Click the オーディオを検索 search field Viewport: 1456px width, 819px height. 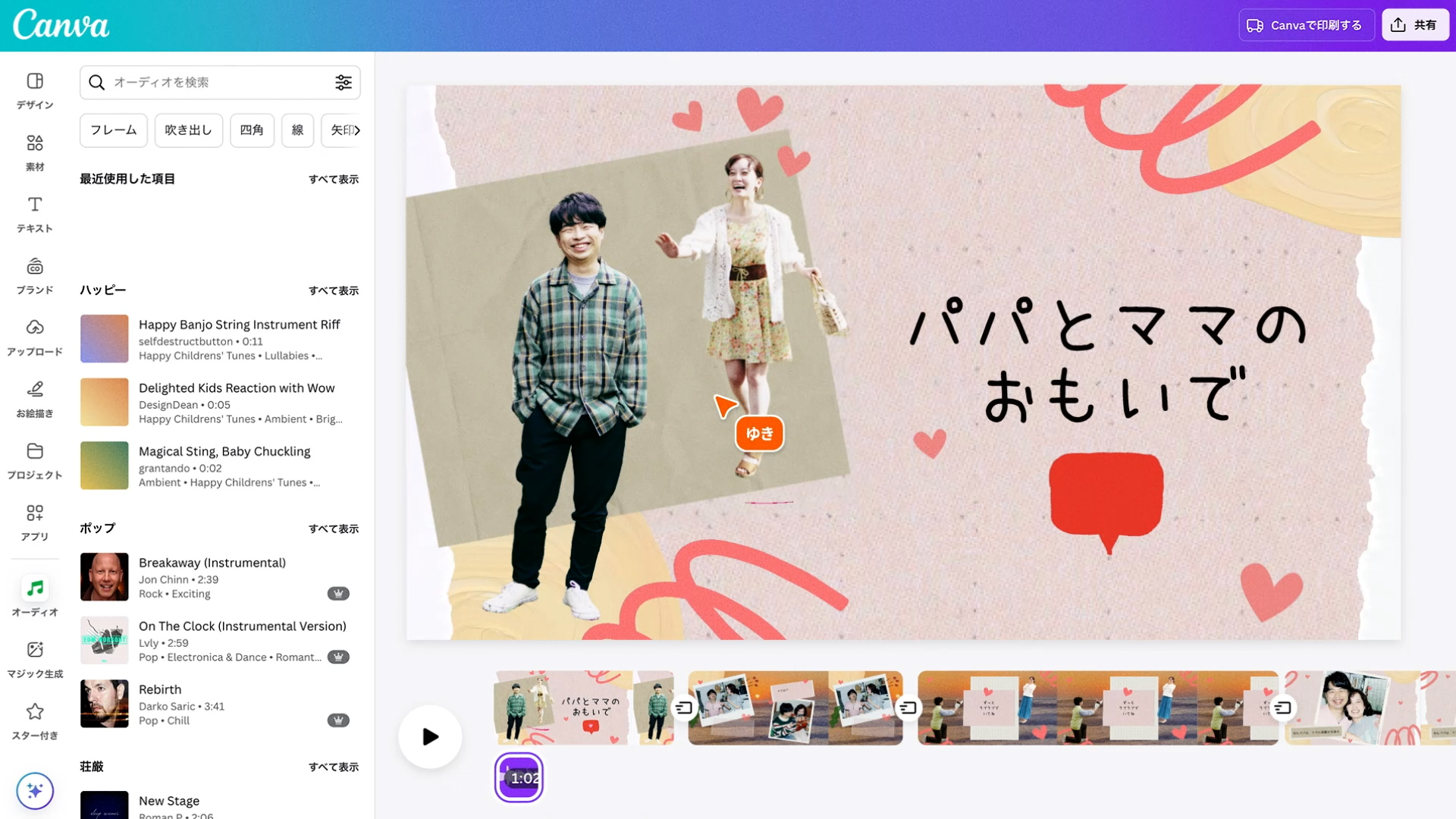(220, 83)
